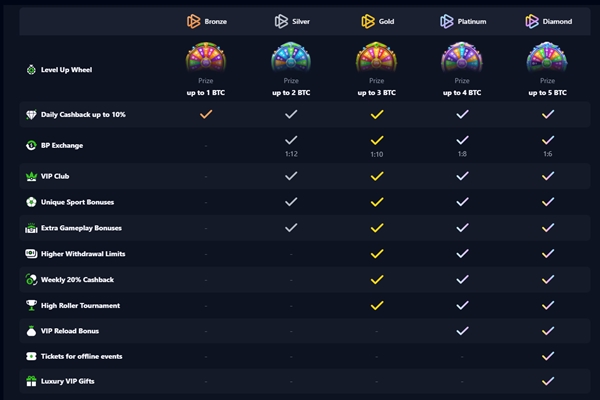Click the Gold High Roller Tournament checkmark
The width and height of the screenshot is (600, 400).
(377, 305)
